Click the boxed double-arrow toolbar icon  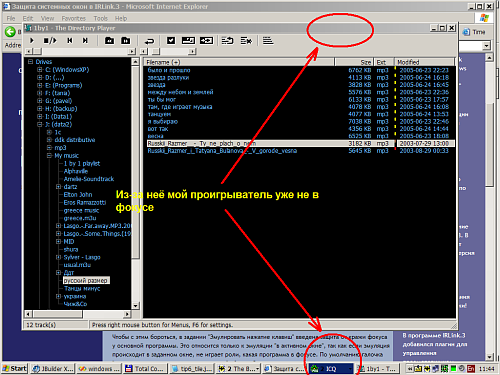pos(206,40)
